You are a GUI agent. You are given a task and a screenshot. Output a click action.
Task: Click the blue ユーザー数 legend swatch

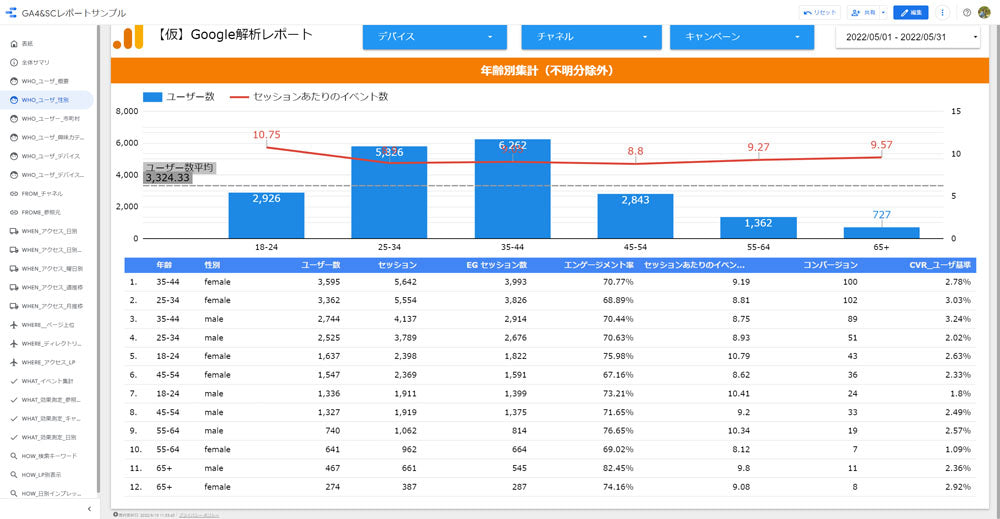(152, 97)
